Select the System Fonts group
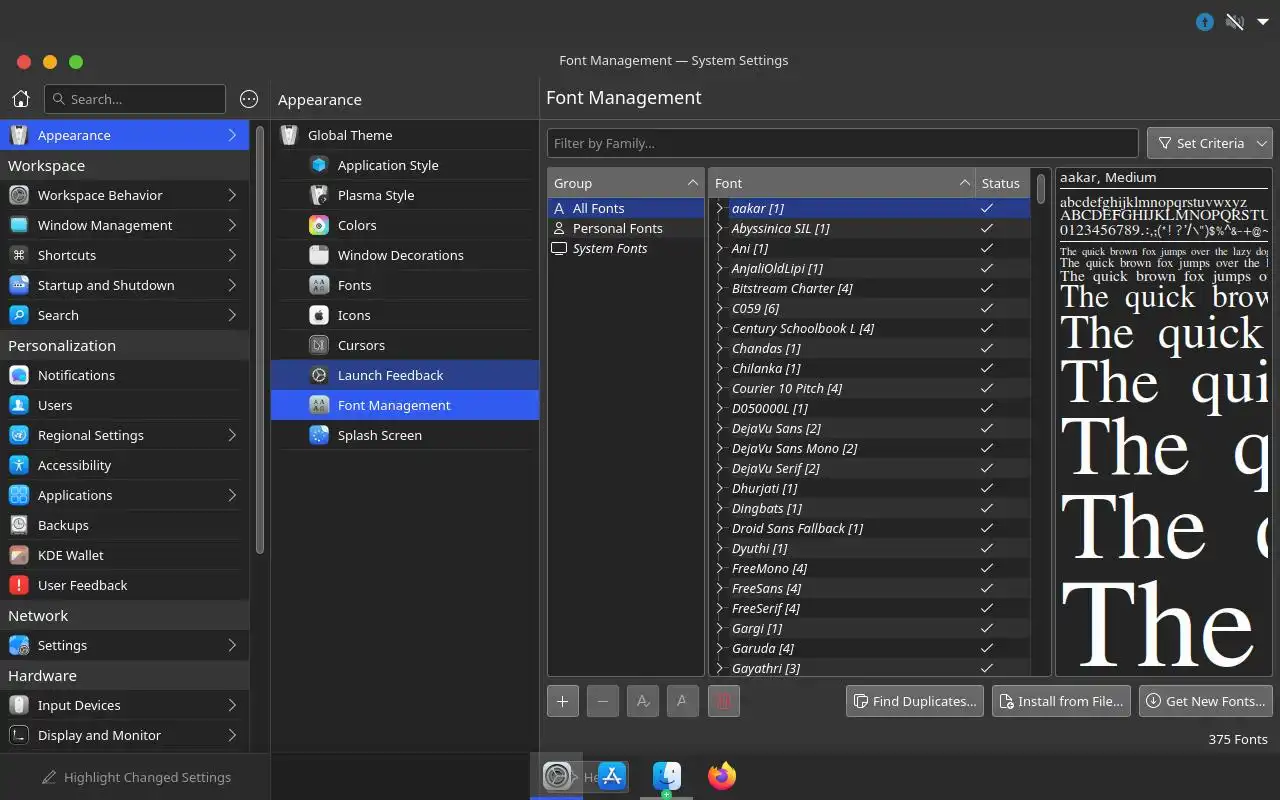 pyautogui.click(x=626, y=248)
